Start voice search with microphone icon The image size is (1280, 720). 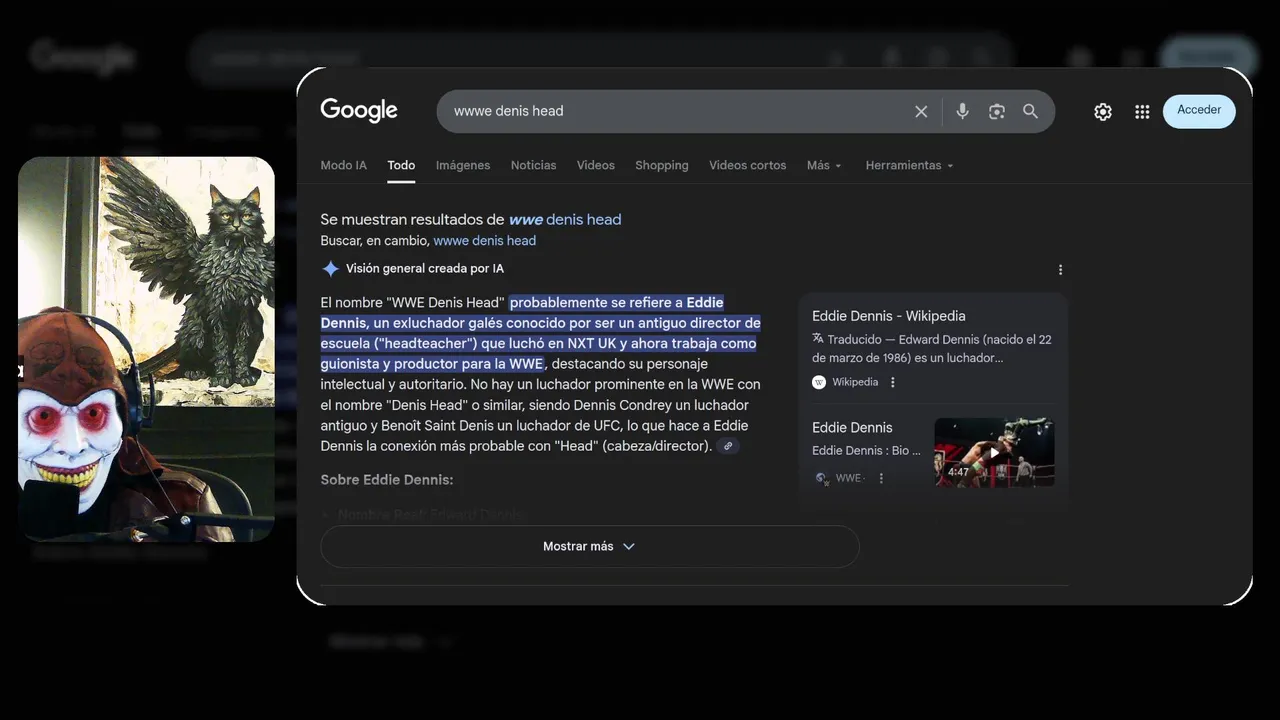[962, 111]
